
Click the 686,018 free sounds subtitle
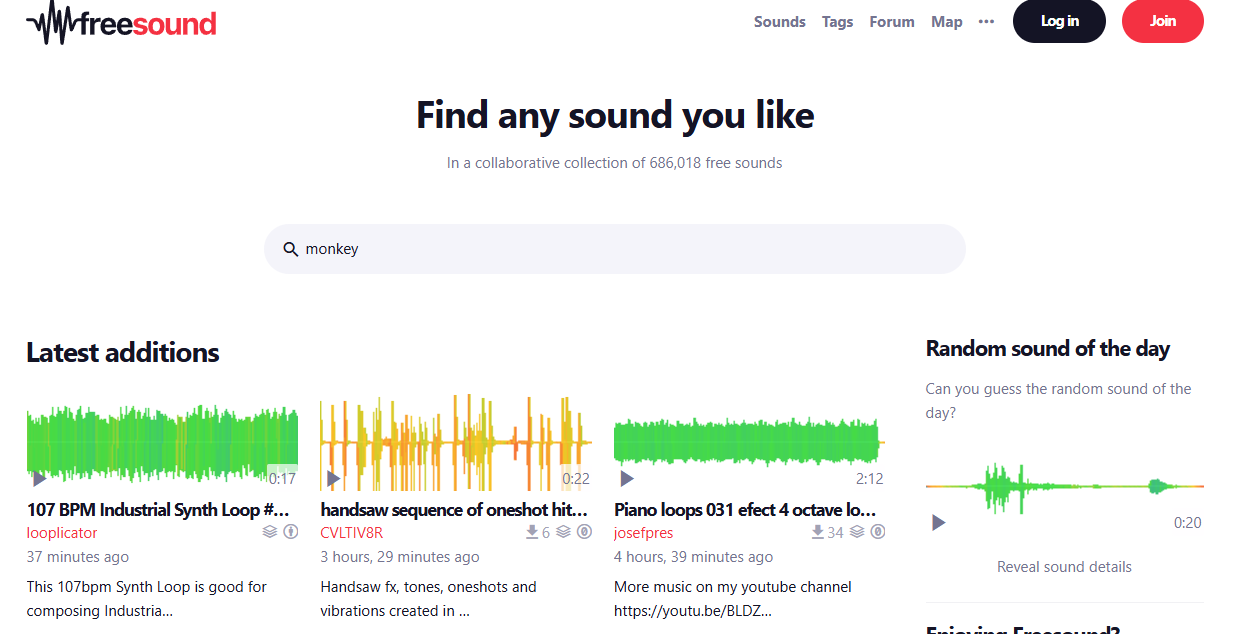(x=614, y=163)
